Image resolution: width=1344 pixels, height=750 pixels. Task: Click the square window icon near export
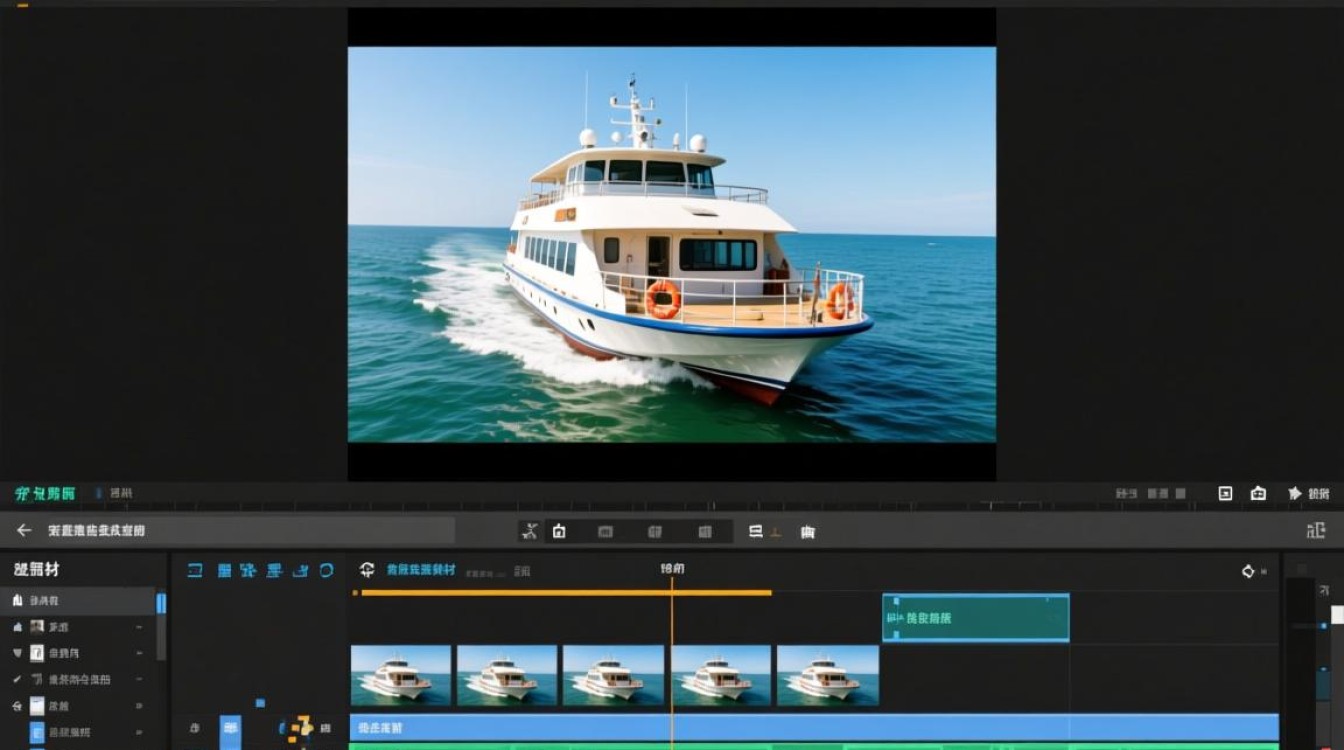(x=1225, y=493)
